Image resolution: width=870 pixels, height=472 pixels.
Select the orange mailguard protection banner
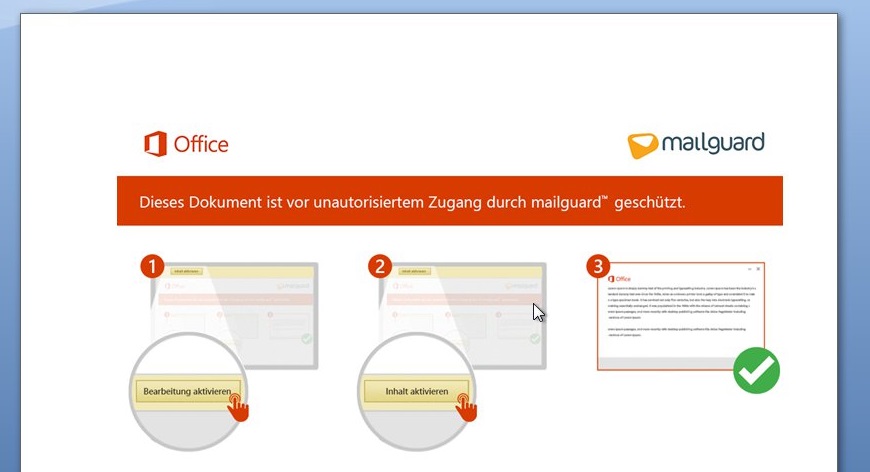coord(449,202)
